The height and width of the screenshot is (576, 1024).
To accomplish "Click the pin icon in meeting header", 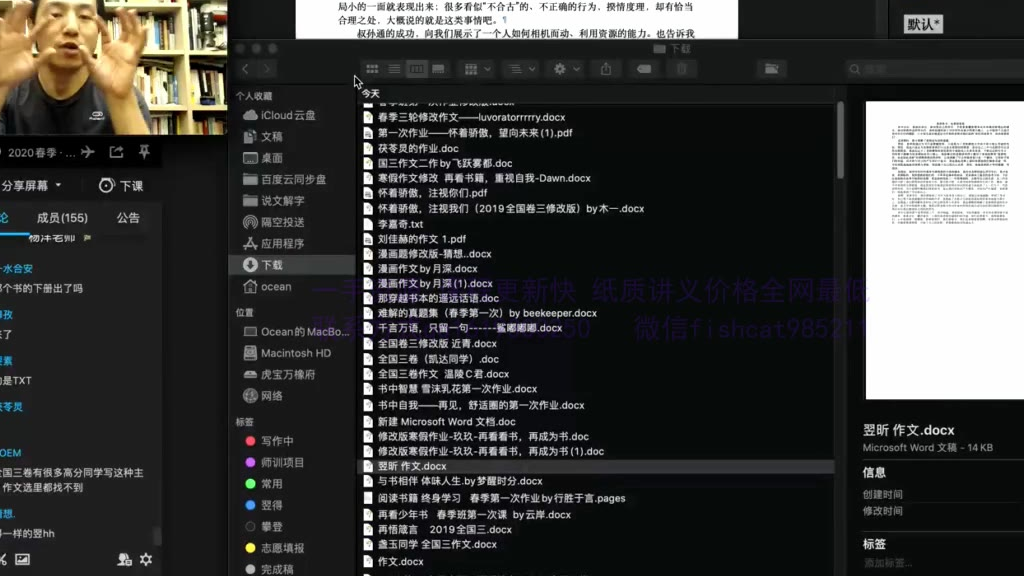I will coord(144,152).
